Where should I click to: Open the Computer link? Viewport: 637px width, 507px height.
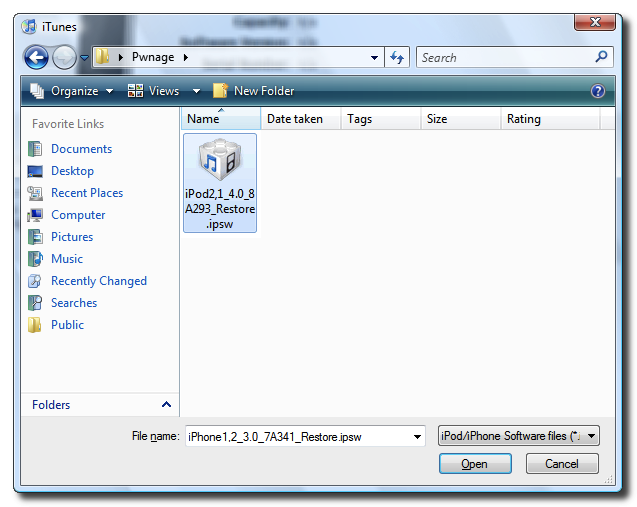[x=78, y=214]
